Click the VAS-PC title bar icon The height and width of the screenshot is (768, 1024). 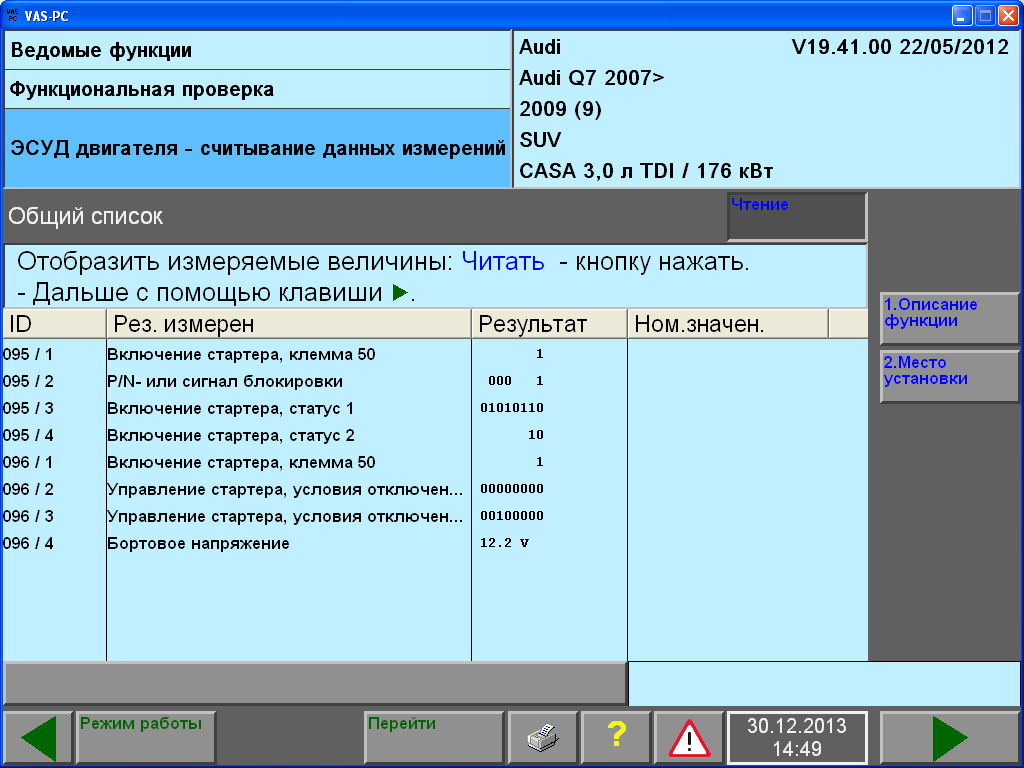tap(12, 15)
